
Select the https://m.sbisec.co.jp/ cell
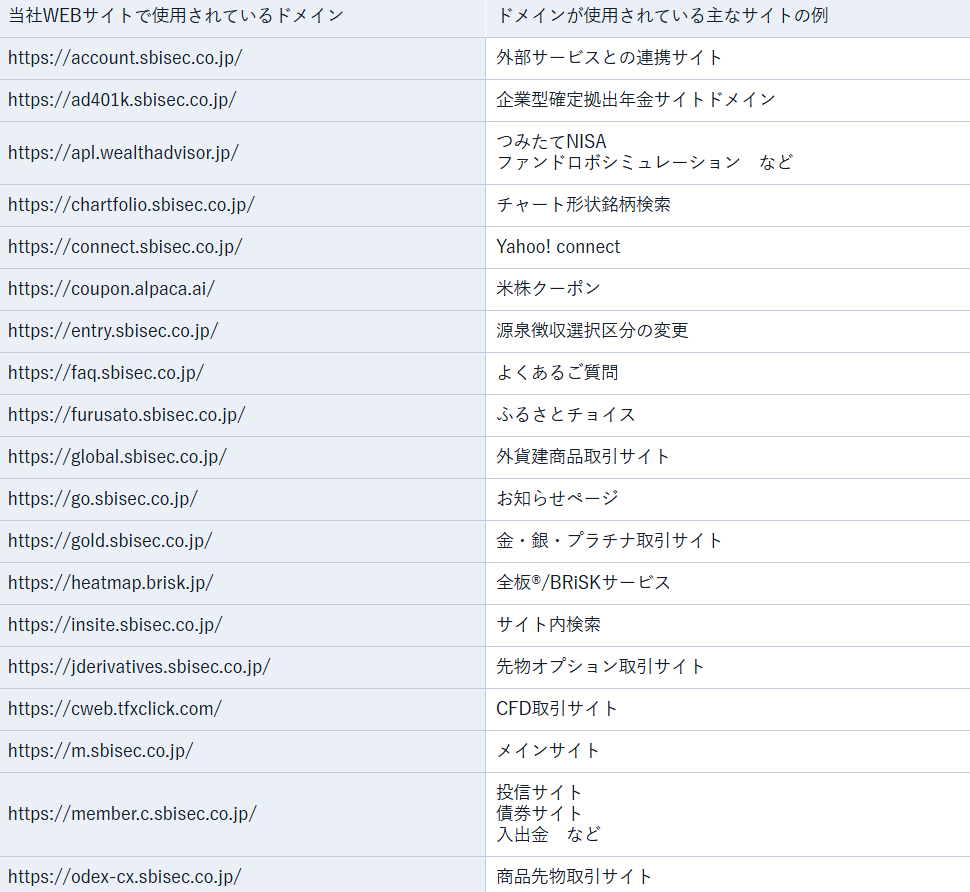[242, 752]
